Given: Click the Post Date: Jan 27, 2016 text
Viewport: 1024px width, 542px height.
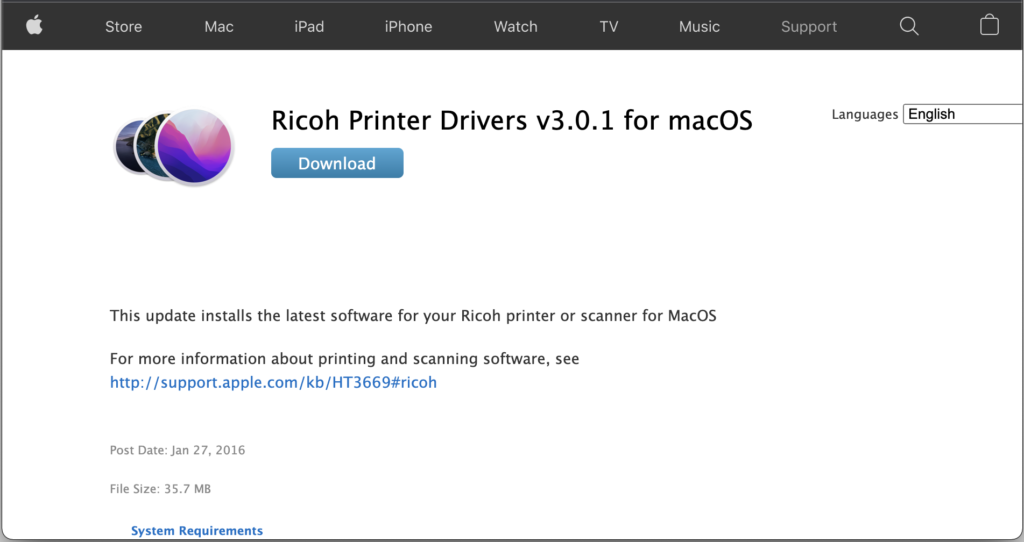Looking at the screenshot, I should click(177, 450).
